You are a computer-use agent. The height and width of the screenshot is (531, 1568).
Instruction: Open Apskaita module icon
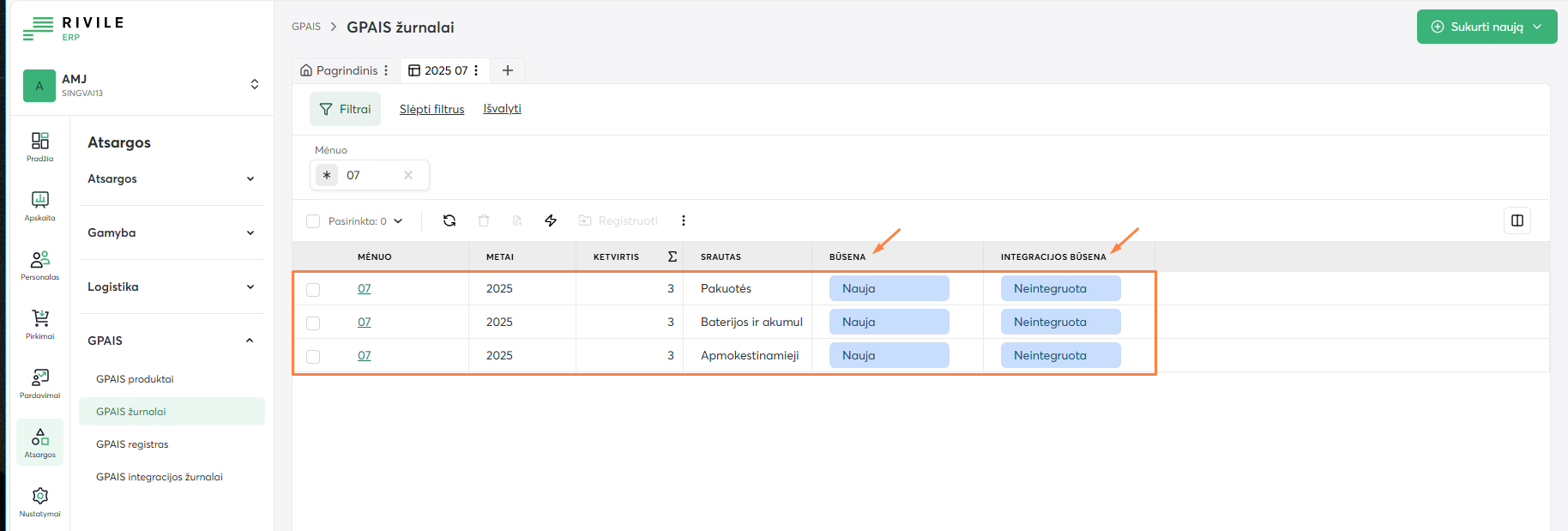39,205
